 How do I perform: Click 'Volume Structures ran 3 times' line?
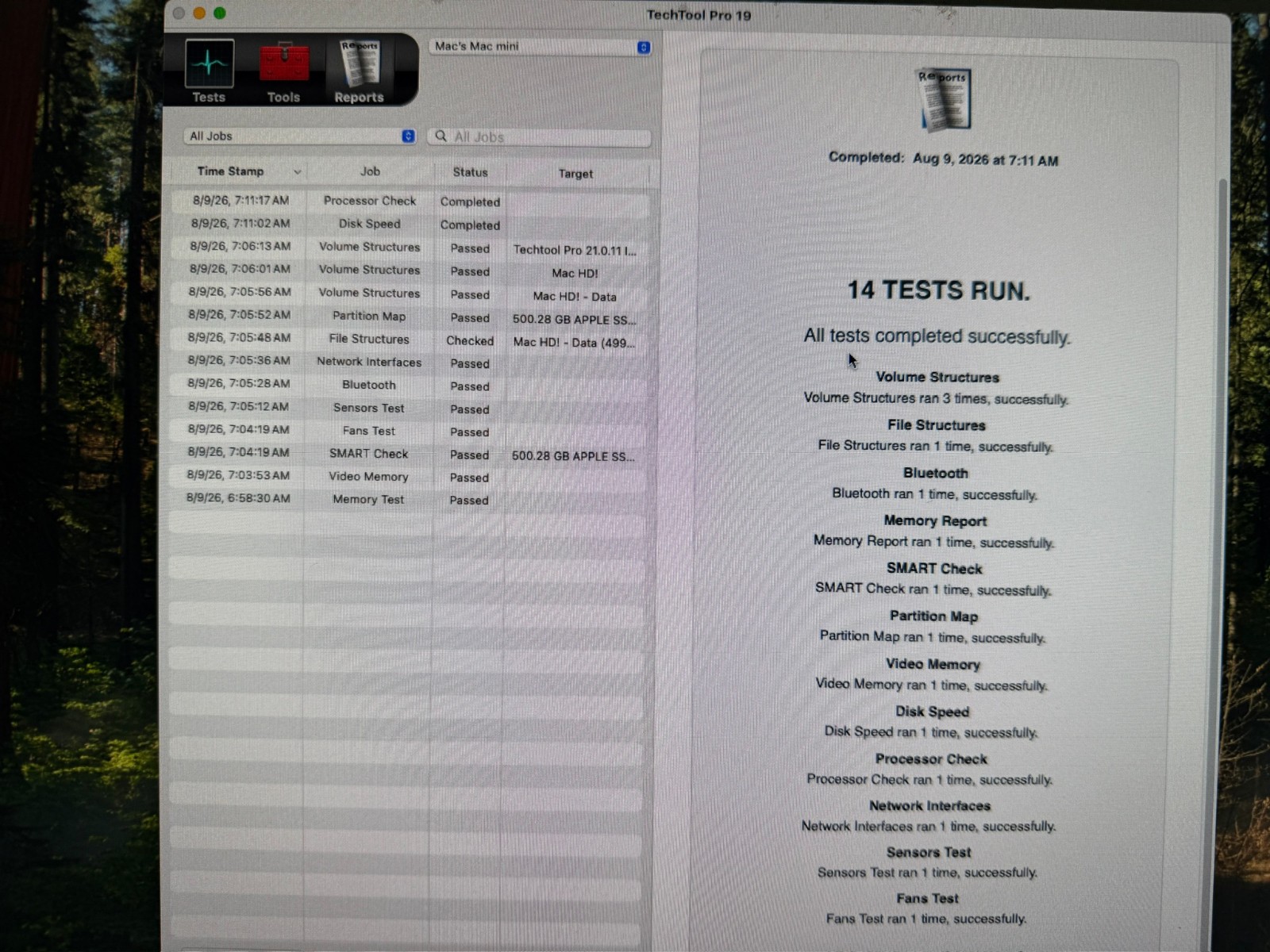(936, 398)
